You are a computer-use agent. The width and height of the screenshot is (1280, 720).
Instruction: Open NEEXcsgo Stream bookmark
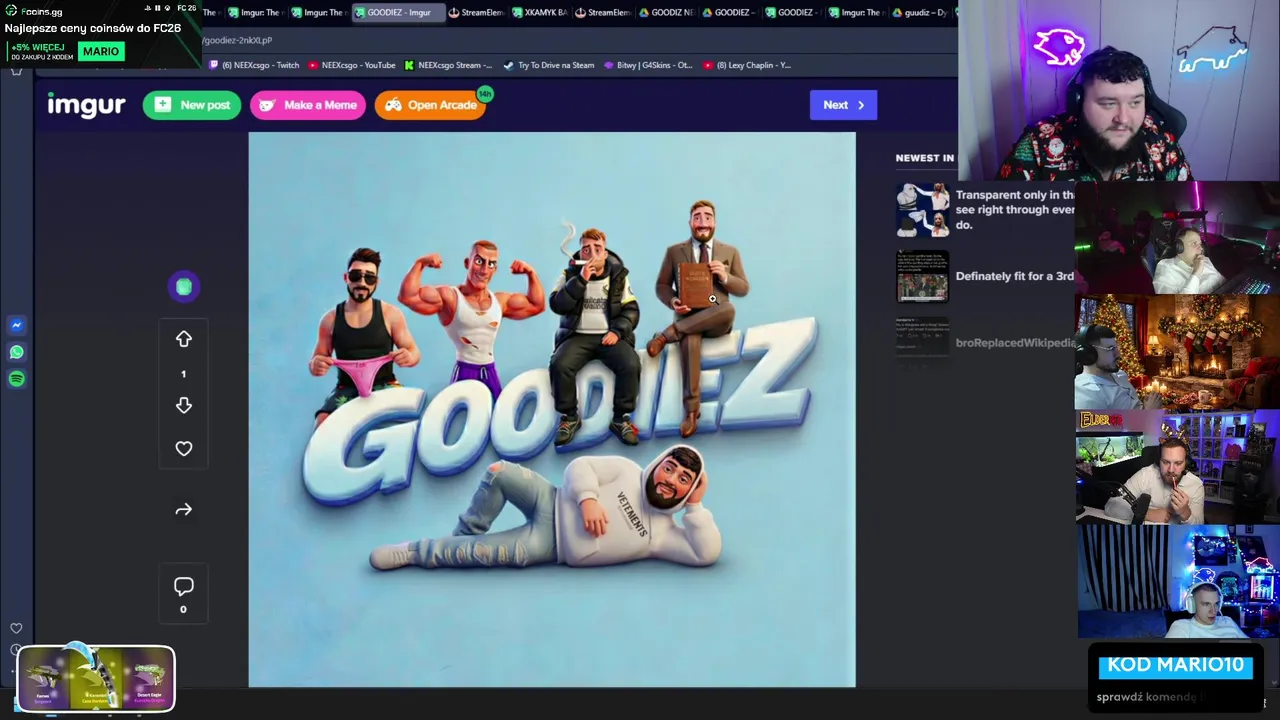pyautogui.click(x=448, y=65)
